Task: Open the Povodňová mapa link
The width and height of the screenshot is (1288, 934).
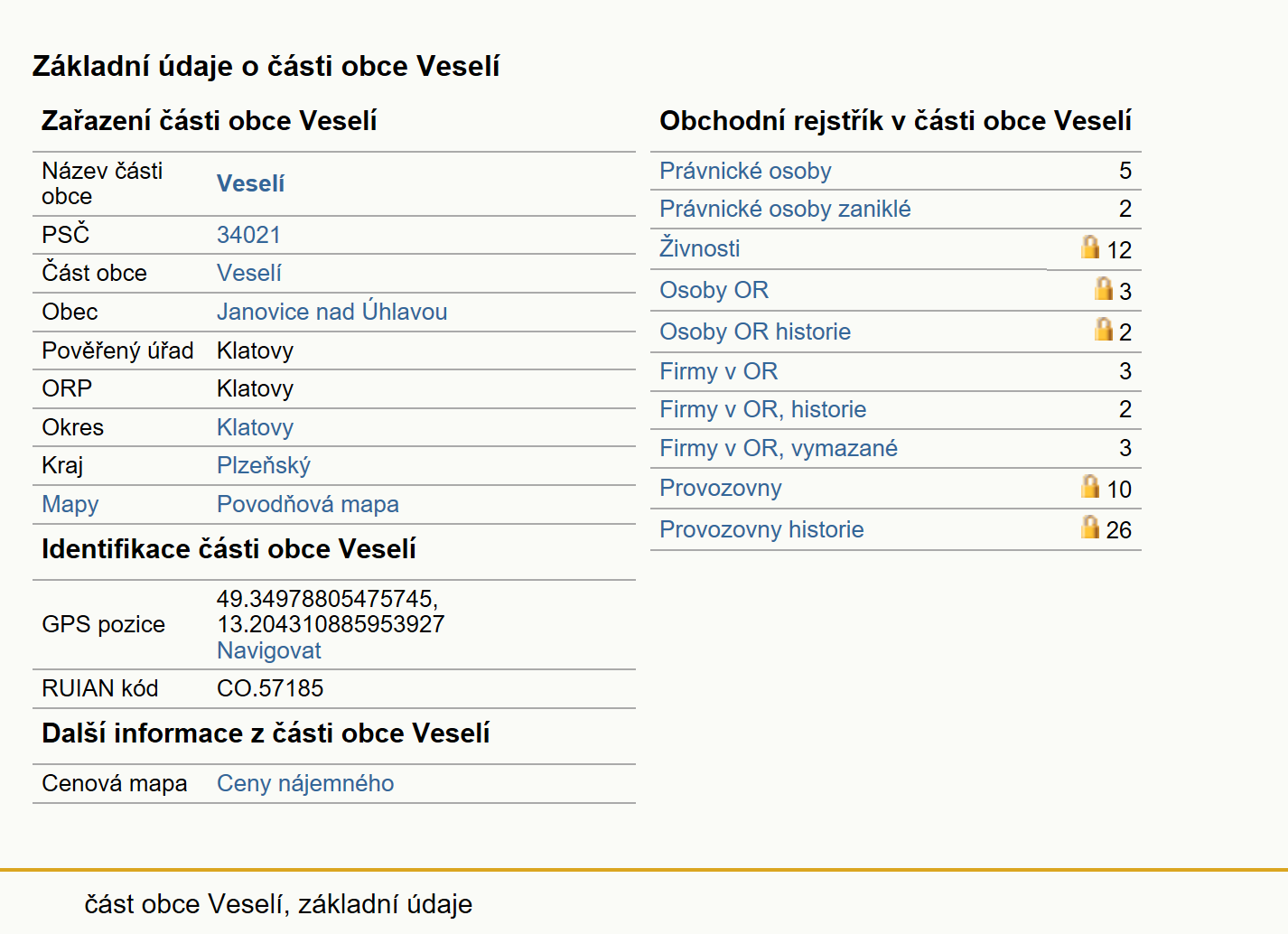Action: [x=308, y=504]
